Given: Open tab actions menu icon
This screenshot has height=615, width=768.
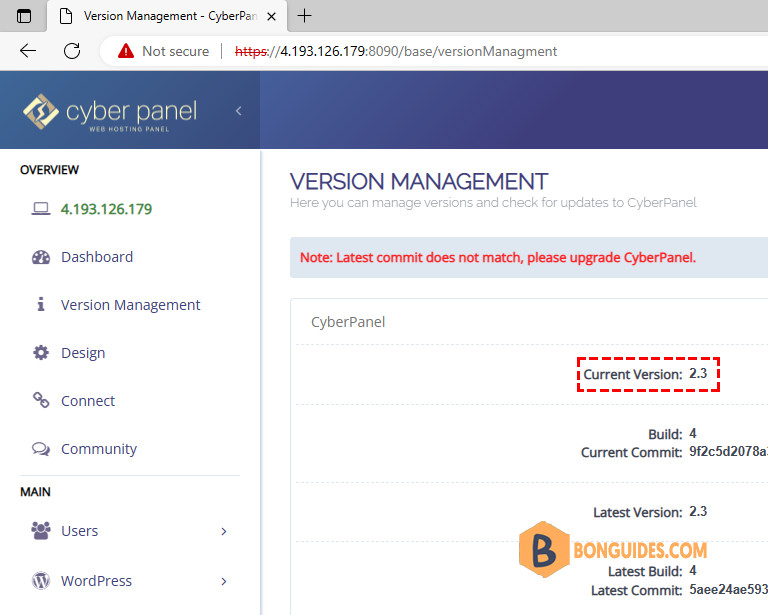Looking at the screenshot, I should tap(24, 16).
